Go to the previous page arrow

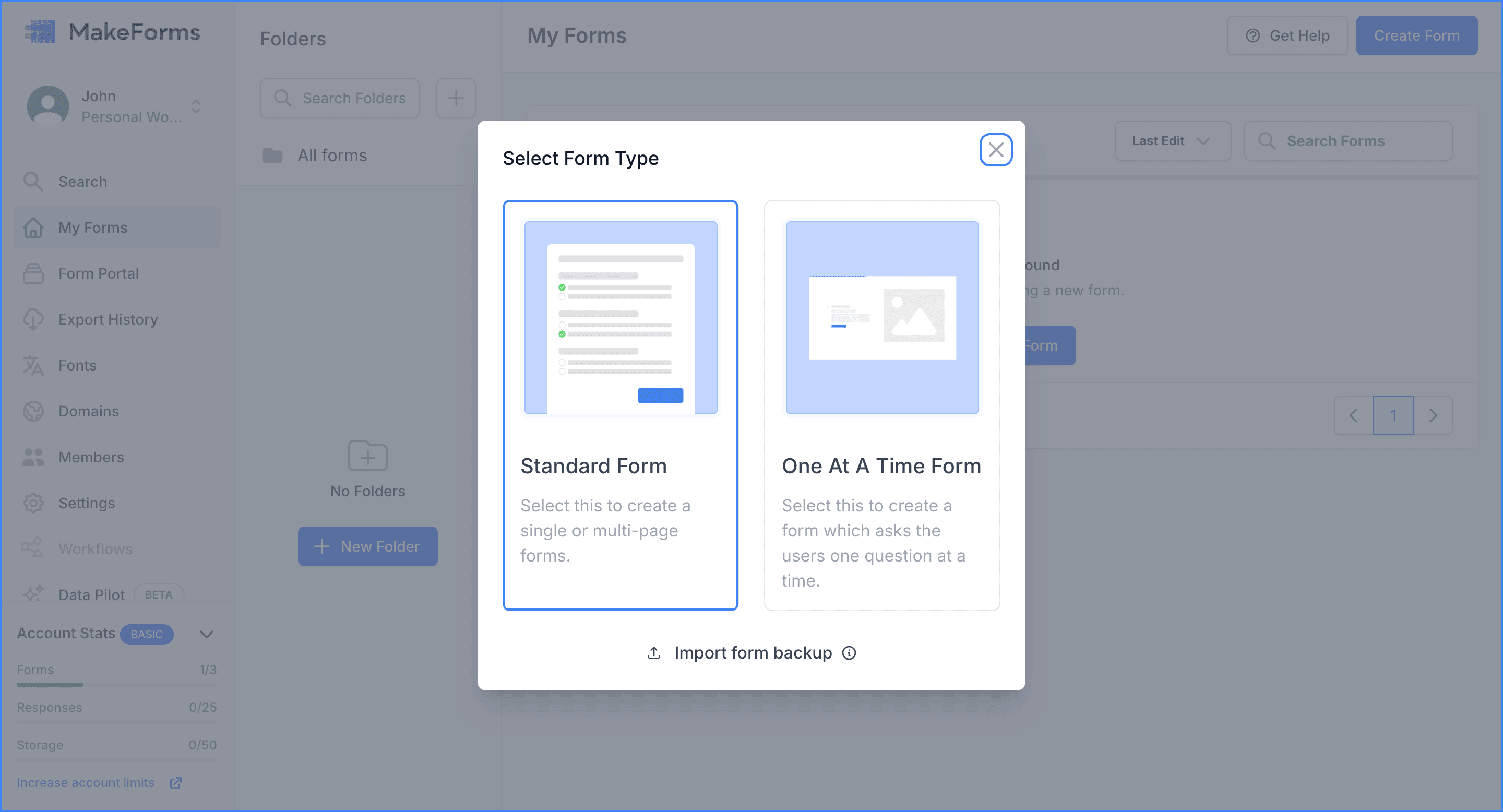click(x=1354, y=415)
